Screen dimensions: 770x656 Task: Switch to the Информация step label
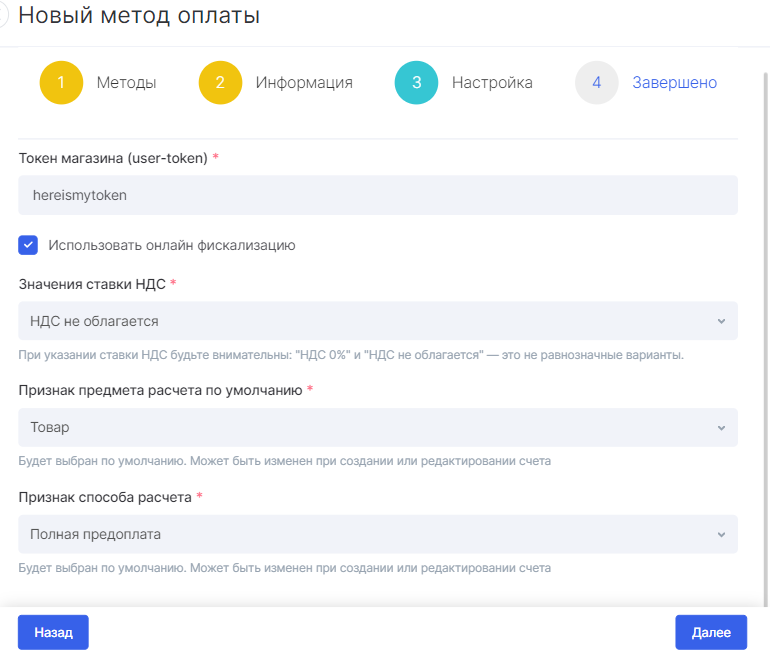(304, 82)
